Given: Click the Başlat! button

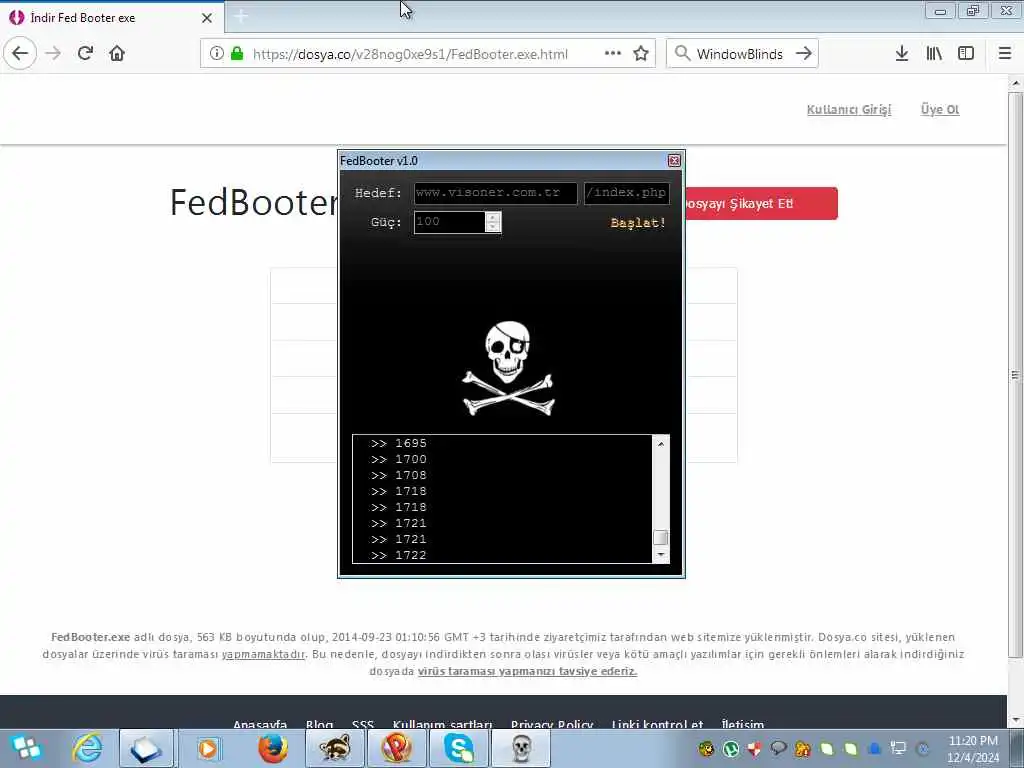Looking at the screenshot, I should [638, 223].
